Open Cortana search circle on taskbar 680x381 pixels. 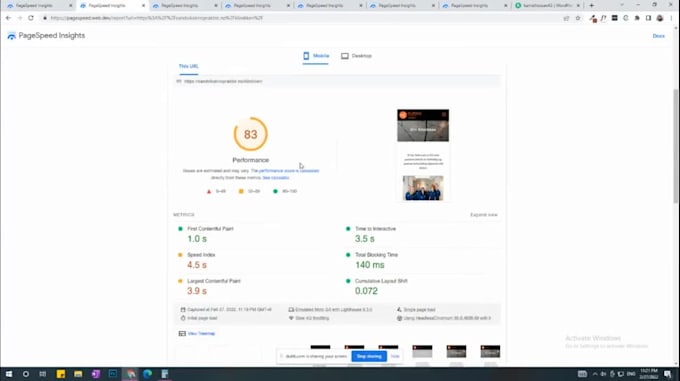26,374
